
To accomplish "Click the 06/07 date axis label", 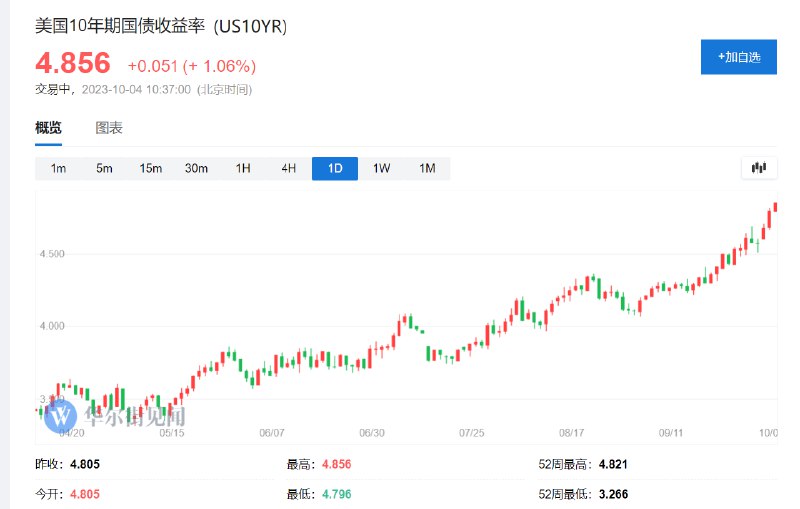I will pyautogui.click(x=271, y=433).
